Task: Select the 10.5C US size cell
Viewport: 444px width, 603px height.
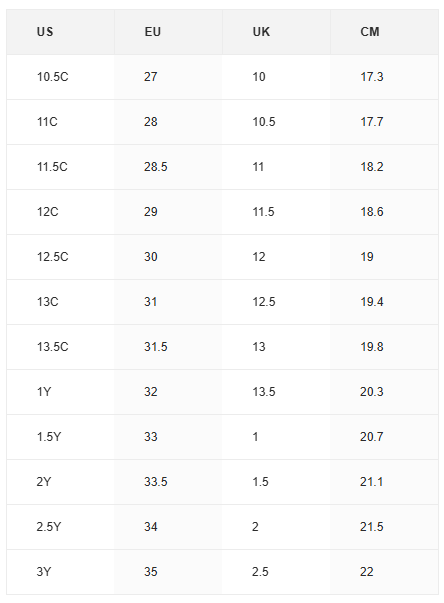Action: 60,77
